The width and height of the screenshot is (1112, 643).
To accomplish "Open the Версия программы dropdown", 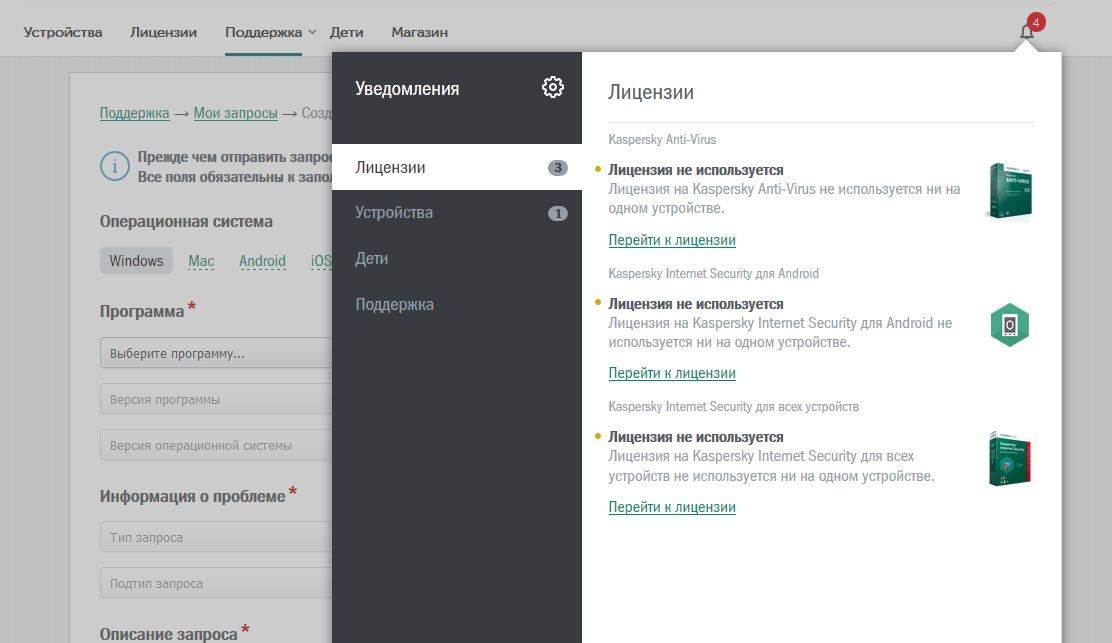I will point(216,399).
